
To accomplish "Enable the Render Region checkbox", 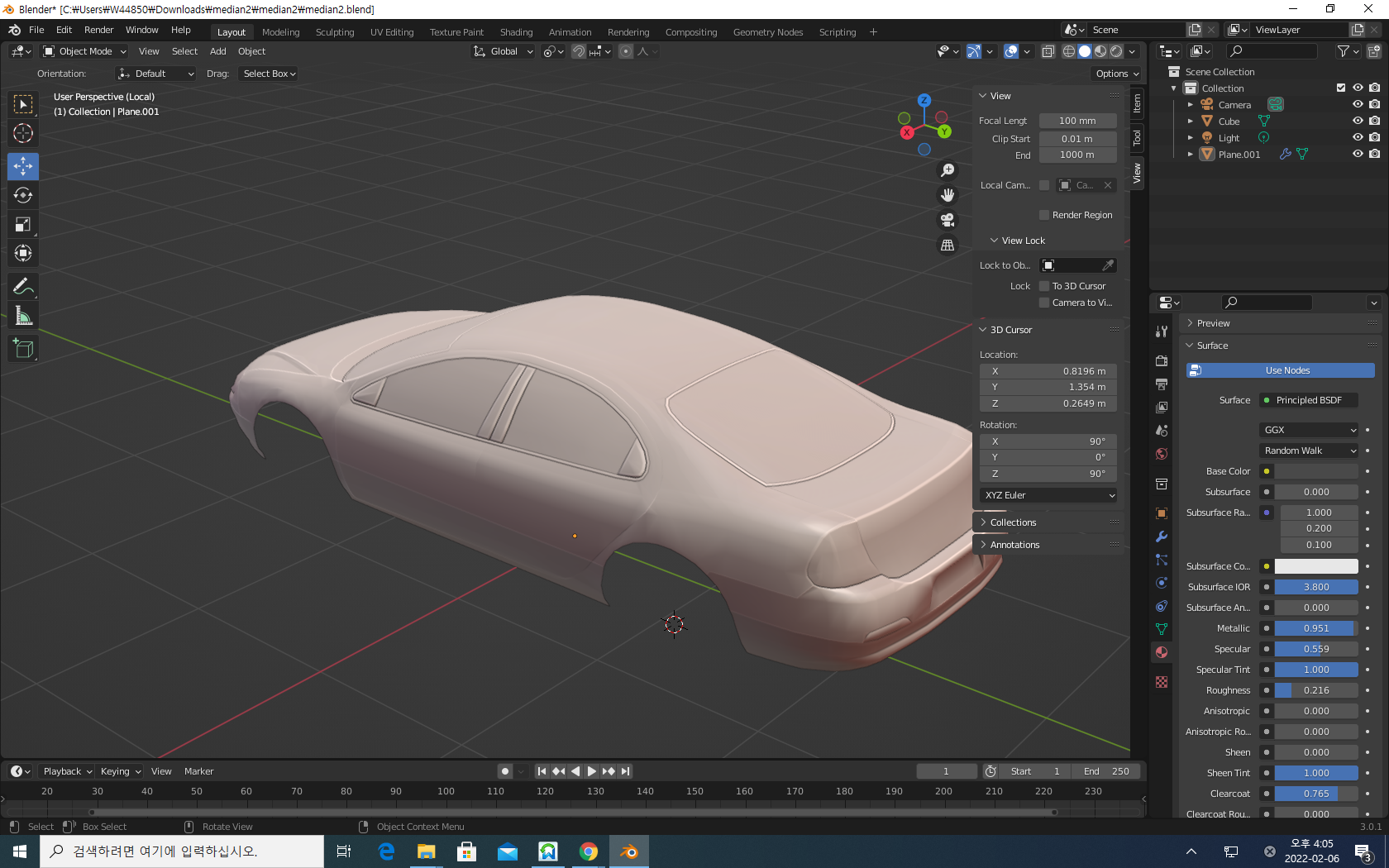I will (x=1044, y=215).
